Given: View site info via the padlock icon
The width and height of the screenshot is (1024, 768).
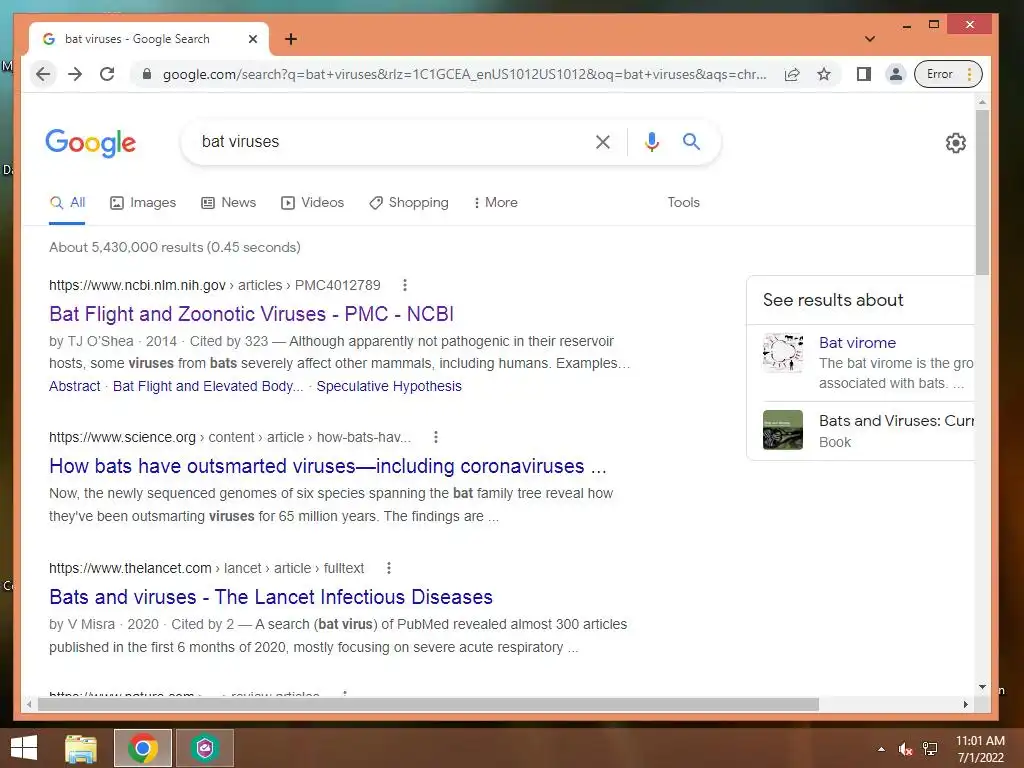Looking at the screenshot, I should tap(147, 74).
